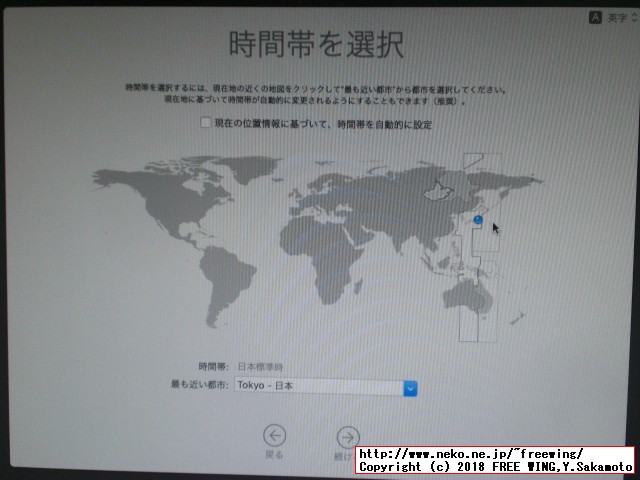Viewport: 640px width, 480px height.
Task: Click the 時間帯を選択 heading
Action: [x=316, y=44]
